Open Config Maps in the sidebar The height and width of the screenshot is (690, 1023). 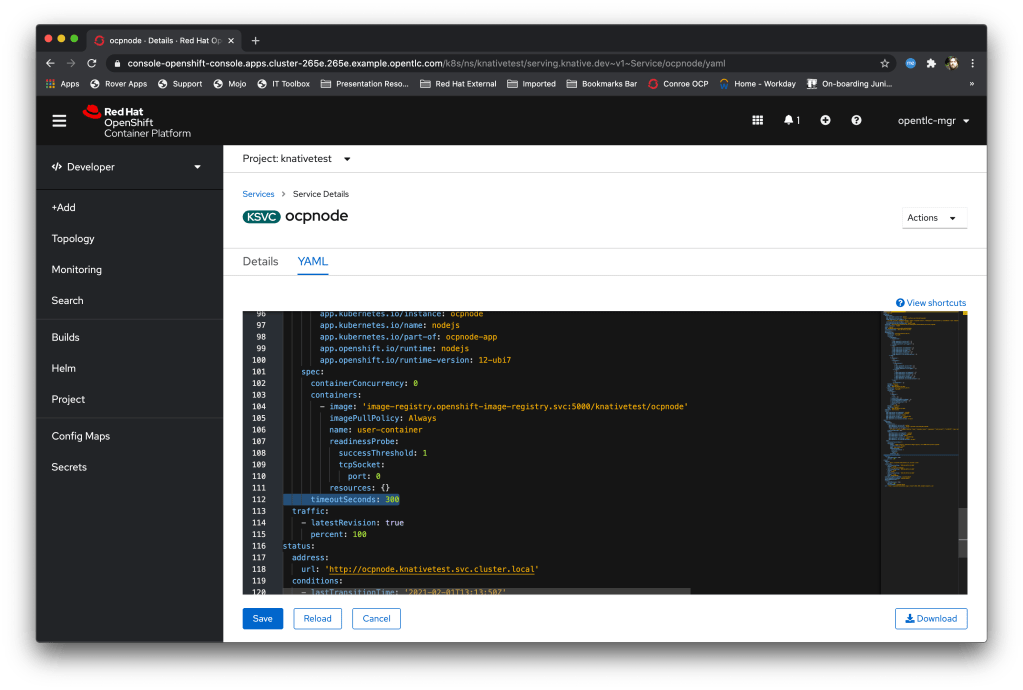[81, 436]
